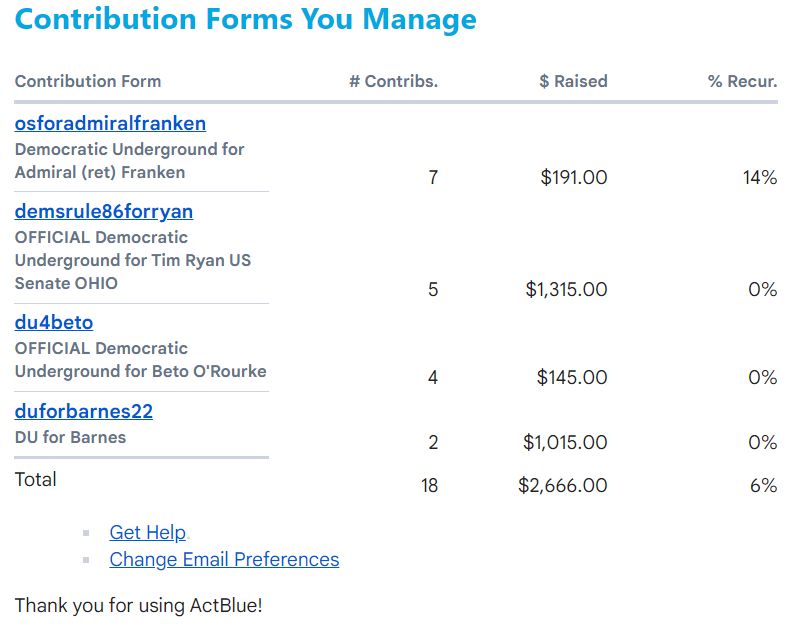Select the $ Raised column header

pos(573,81)
